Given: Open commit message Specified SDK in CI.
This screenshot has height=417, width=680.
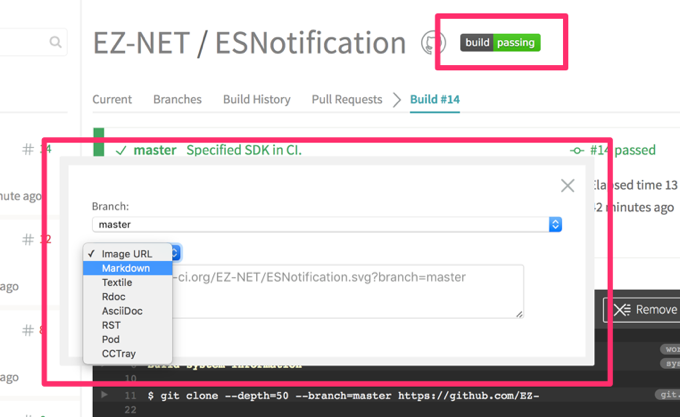Looking at the screenshot, I should (x=244, y=150).
